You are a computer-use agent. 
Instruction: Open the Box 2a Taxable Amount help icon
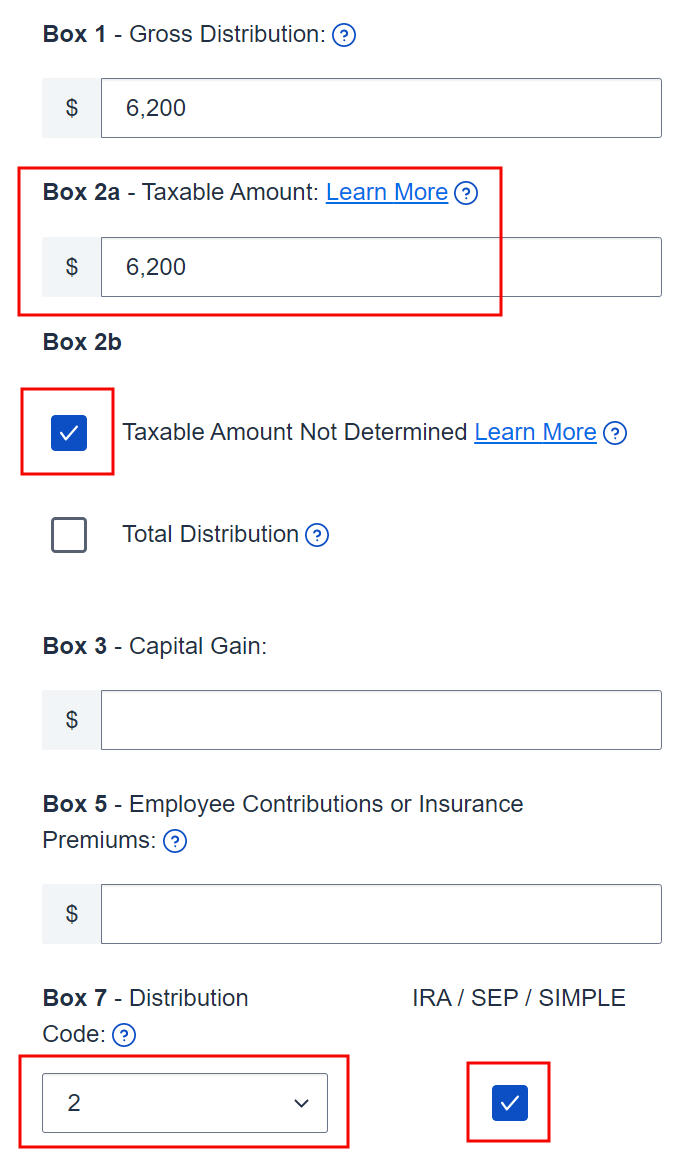pyautogui.click(x=466, y=192)
